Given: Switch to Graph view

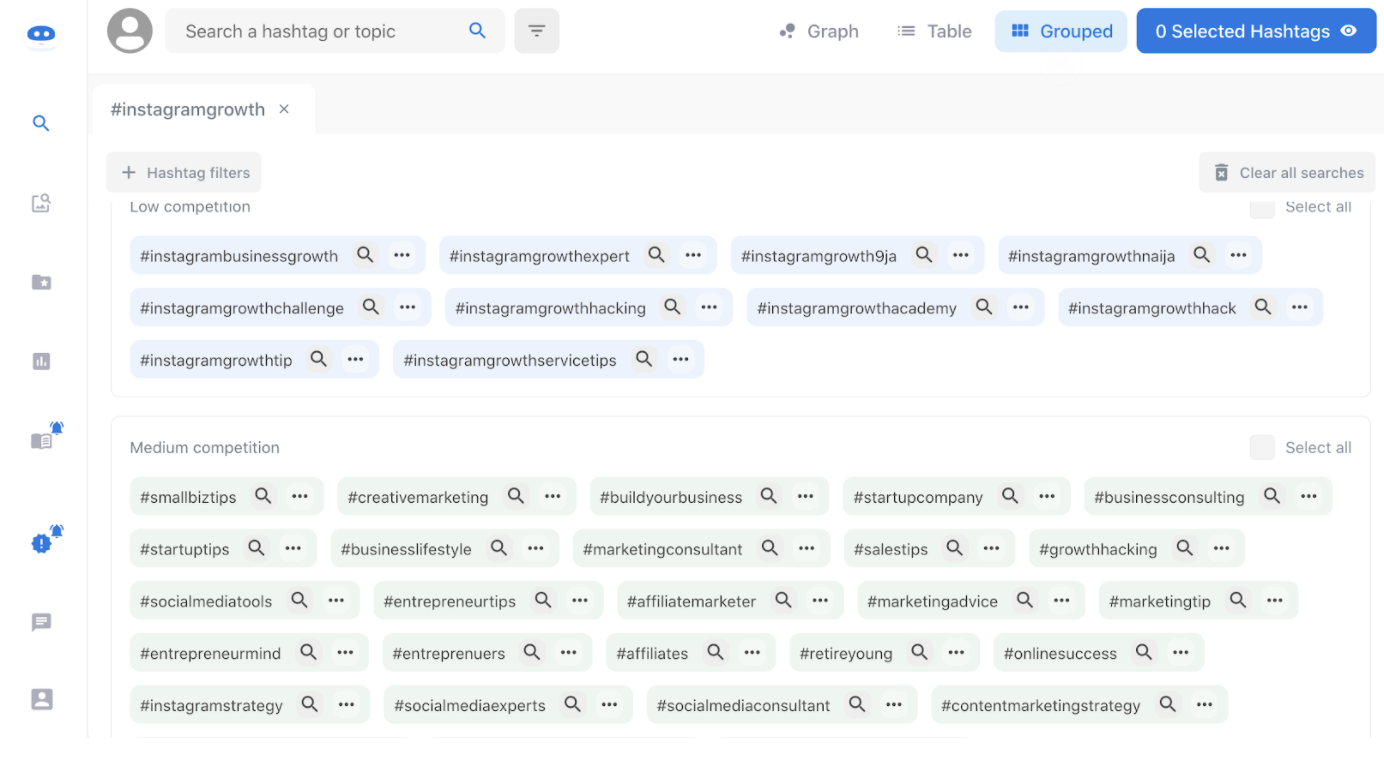Looking at the screenshot, I should 819,31.
